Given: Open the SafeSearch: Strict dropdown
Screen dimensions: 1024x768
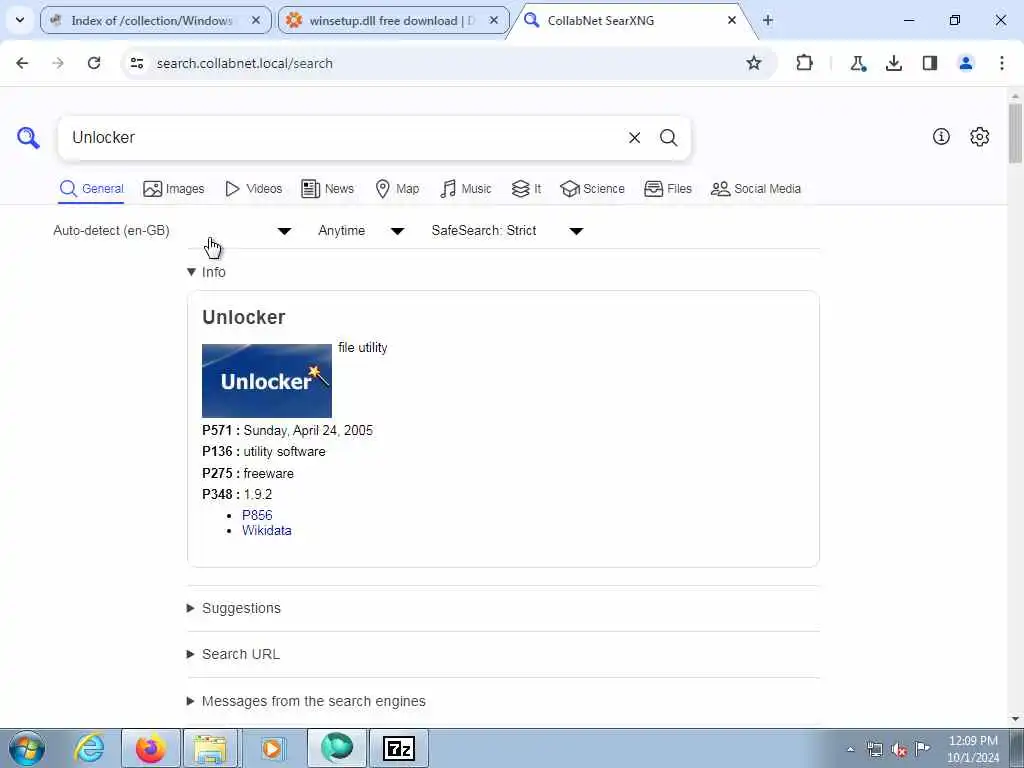Looking at the screenshot, I should click(x=507, y=231).
